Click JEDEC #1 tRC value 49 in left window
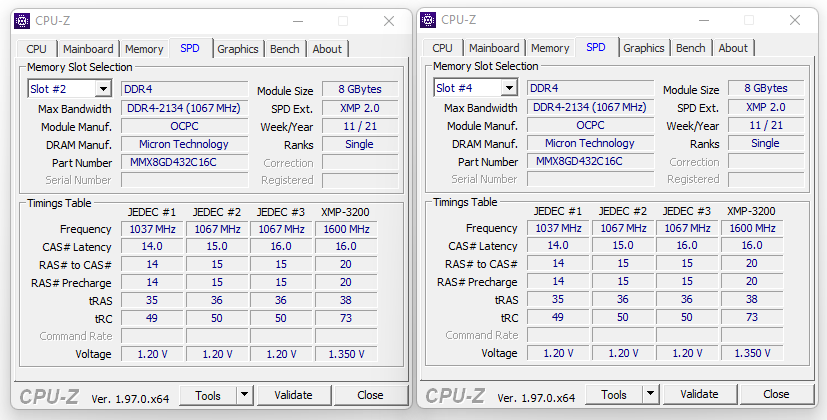The width and height of the screenshot is (827, 420). coord(152,318)
